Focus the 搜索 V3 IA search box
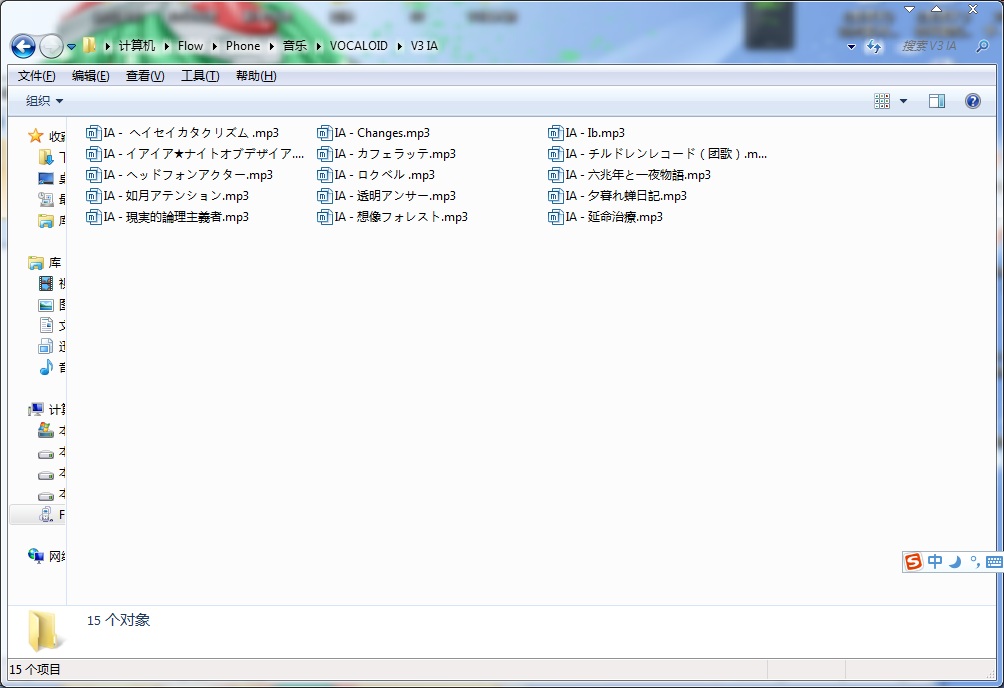1004x688 pixels. click(928, 46)
